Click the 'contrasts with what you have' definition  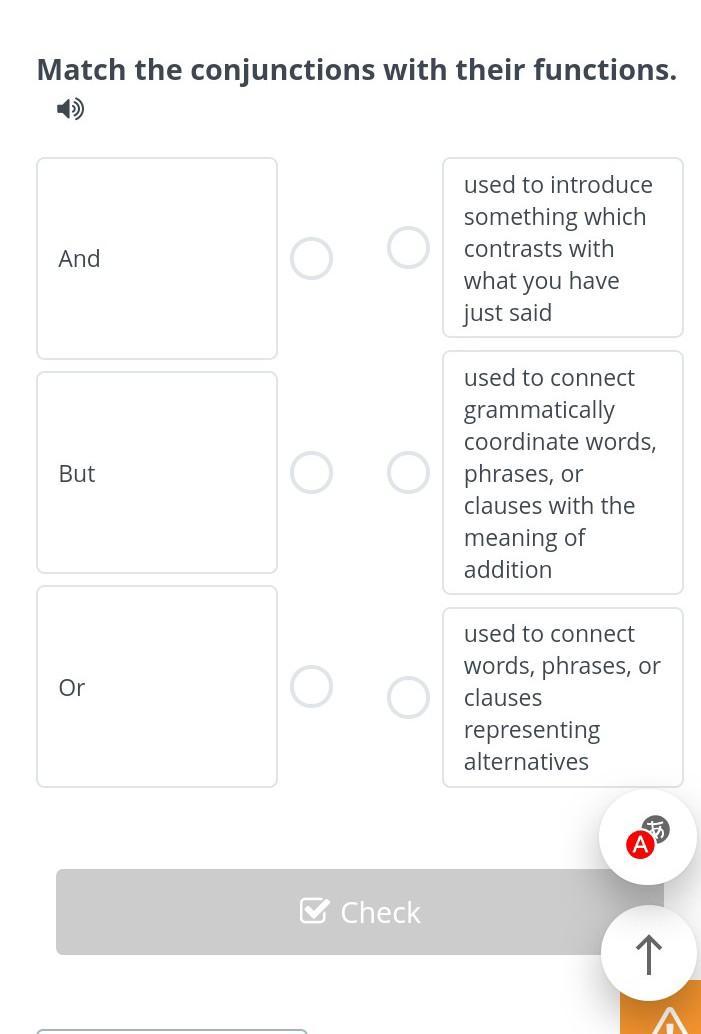pyautogui.click(x=563, y=248)
